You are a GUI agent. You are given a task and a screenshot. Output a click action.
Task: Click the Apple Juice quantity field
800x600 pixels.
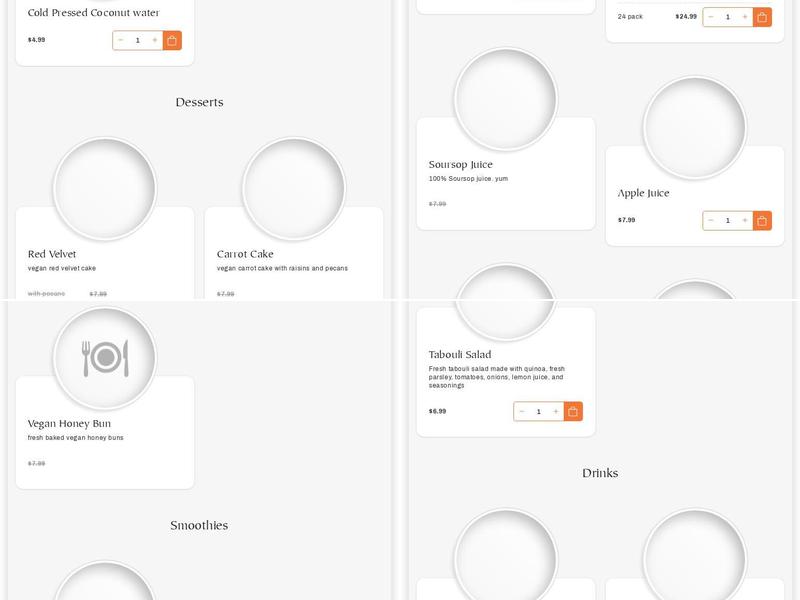pos(728,220)
